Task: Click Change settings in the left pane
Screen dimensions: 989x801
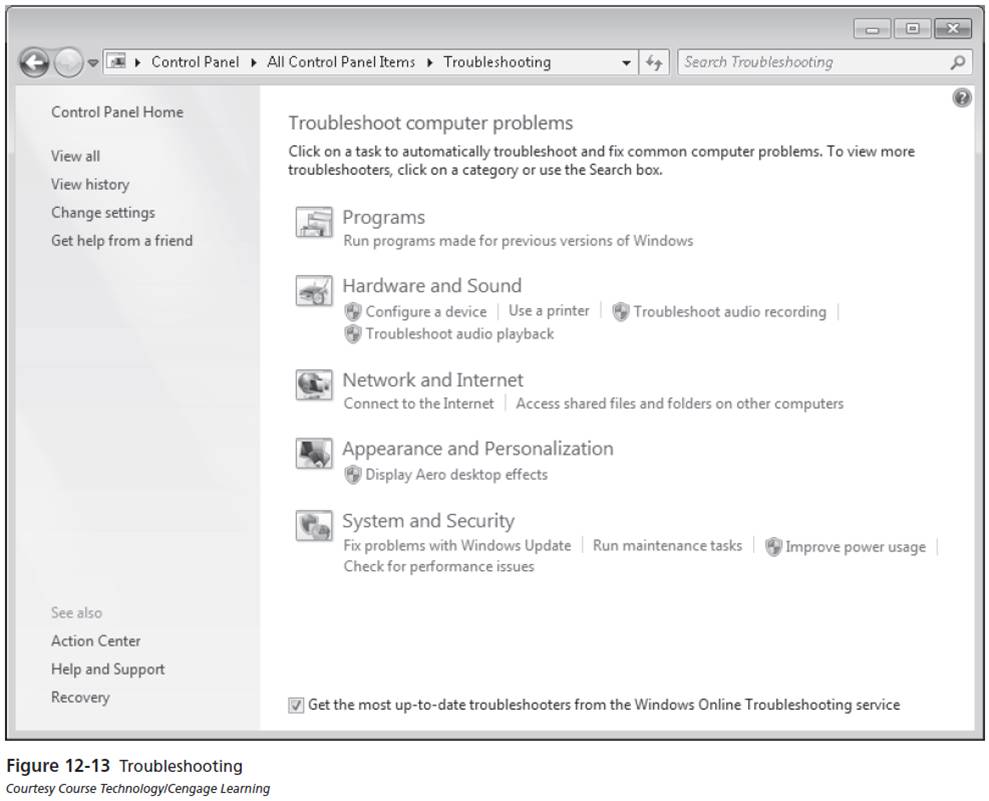Action: pos(103,213)
